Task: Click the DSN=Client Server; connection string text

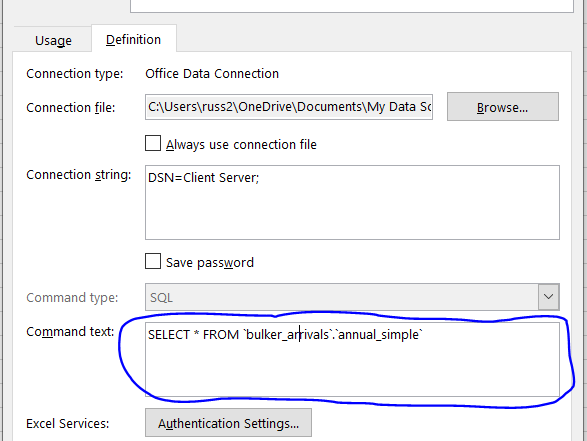Action: click(203, 177)
